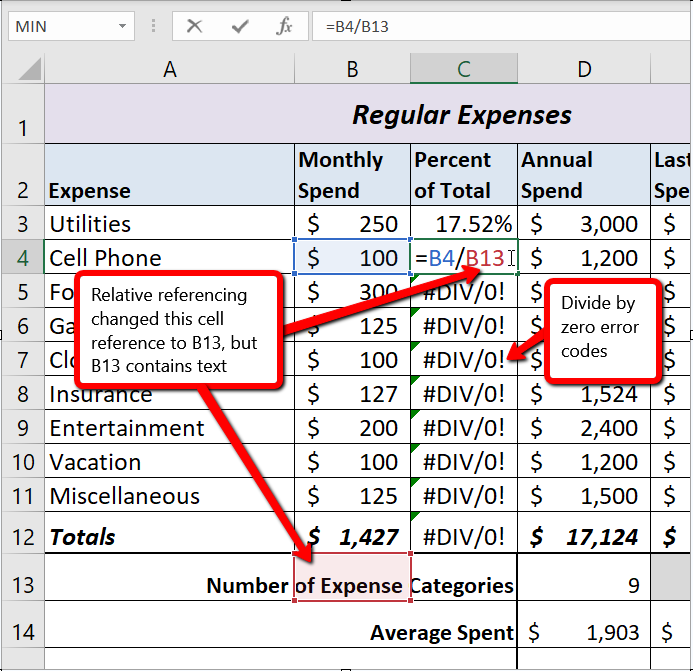Click the $17,124 annual total cell
693x671 pixels.
(x=584, y=533)
